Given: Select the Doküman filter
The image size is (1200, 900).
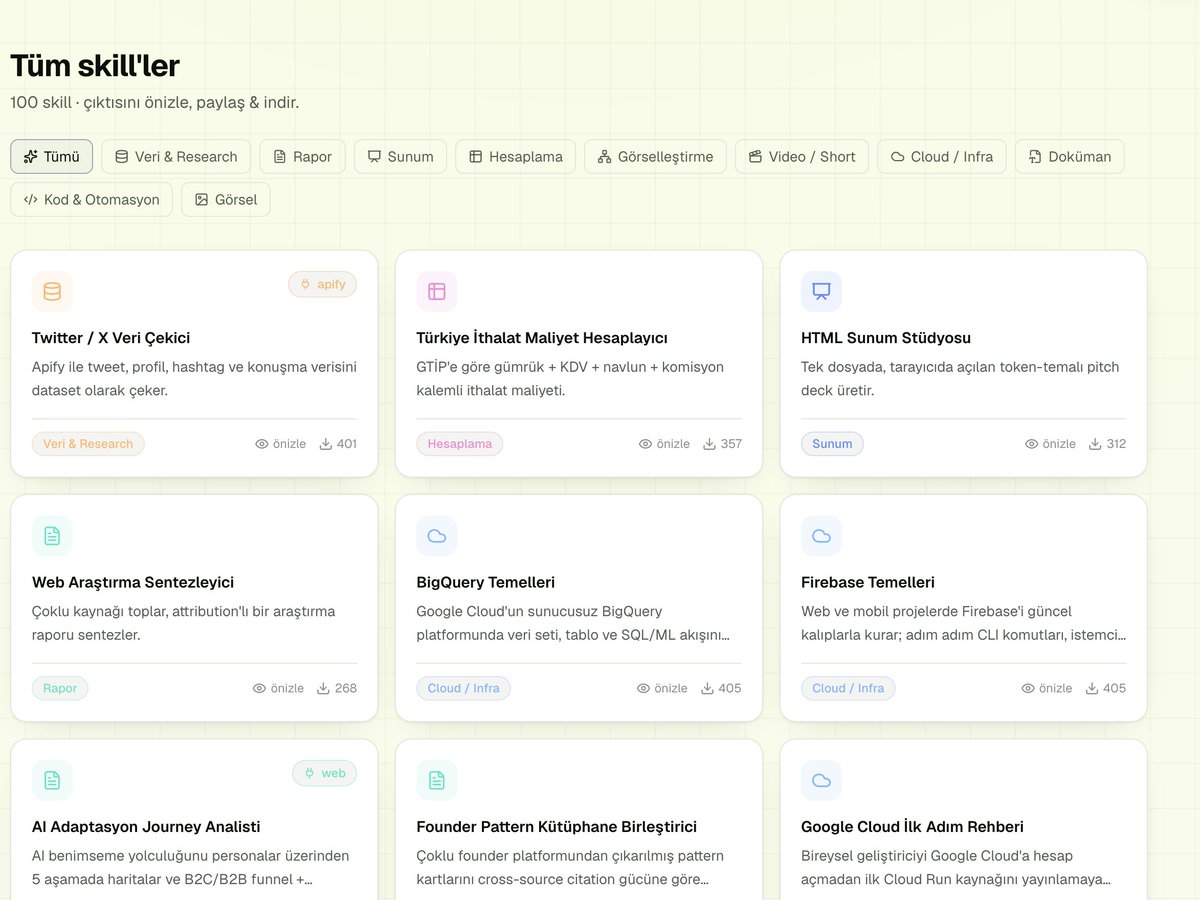Looking at the screenshot, I should [x=1070, y=156].
